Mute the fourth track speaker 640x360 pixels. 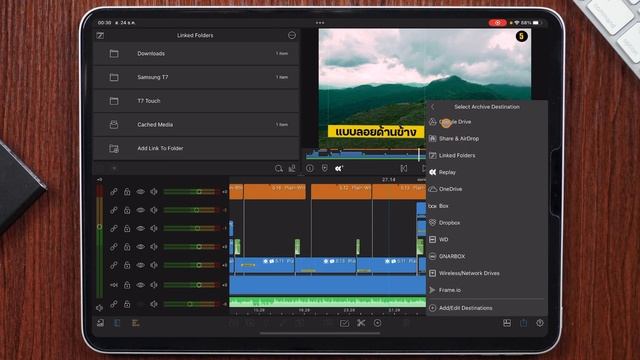tap(153, 247)
